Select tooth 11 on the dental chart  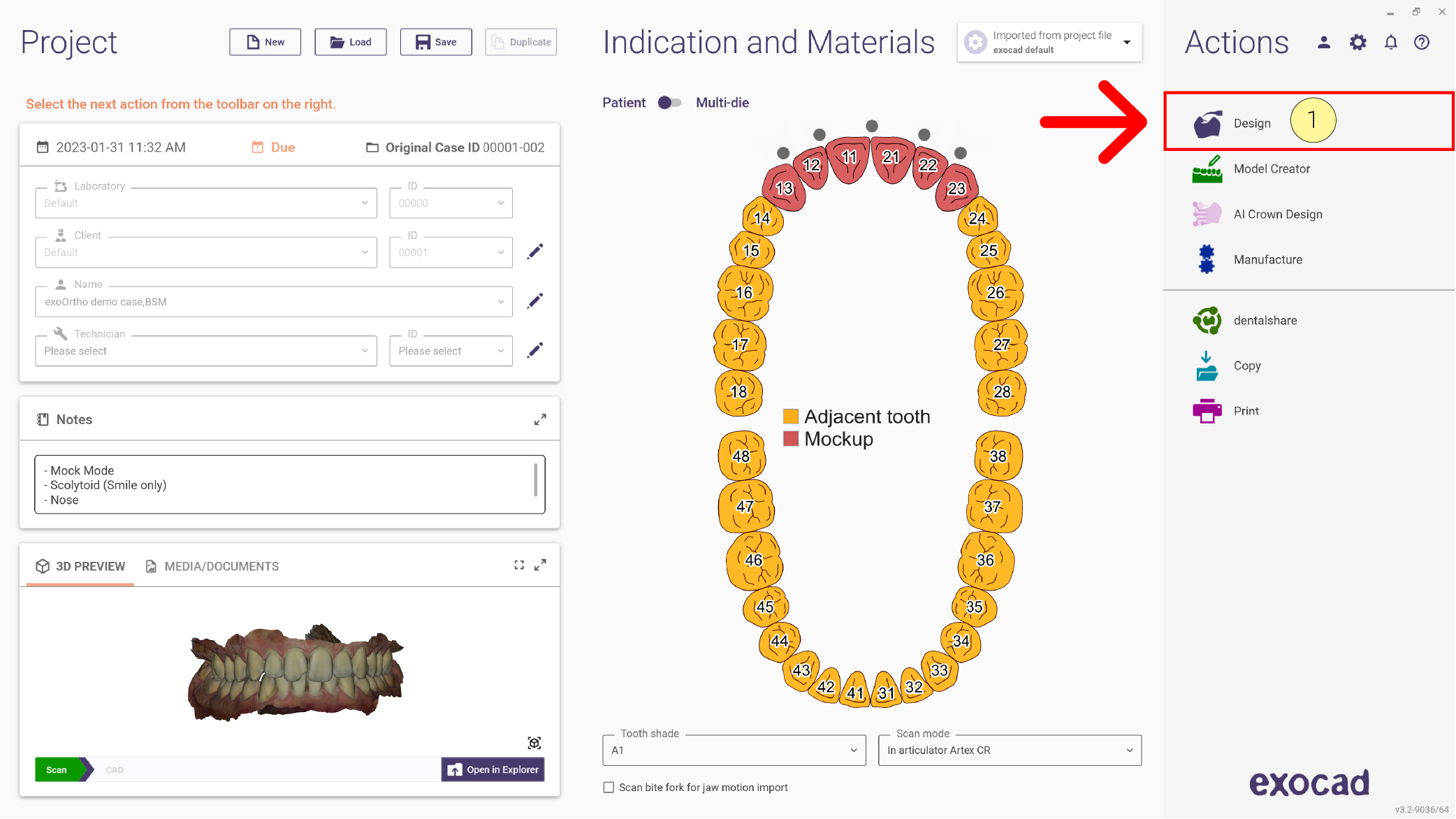point(848,158)
